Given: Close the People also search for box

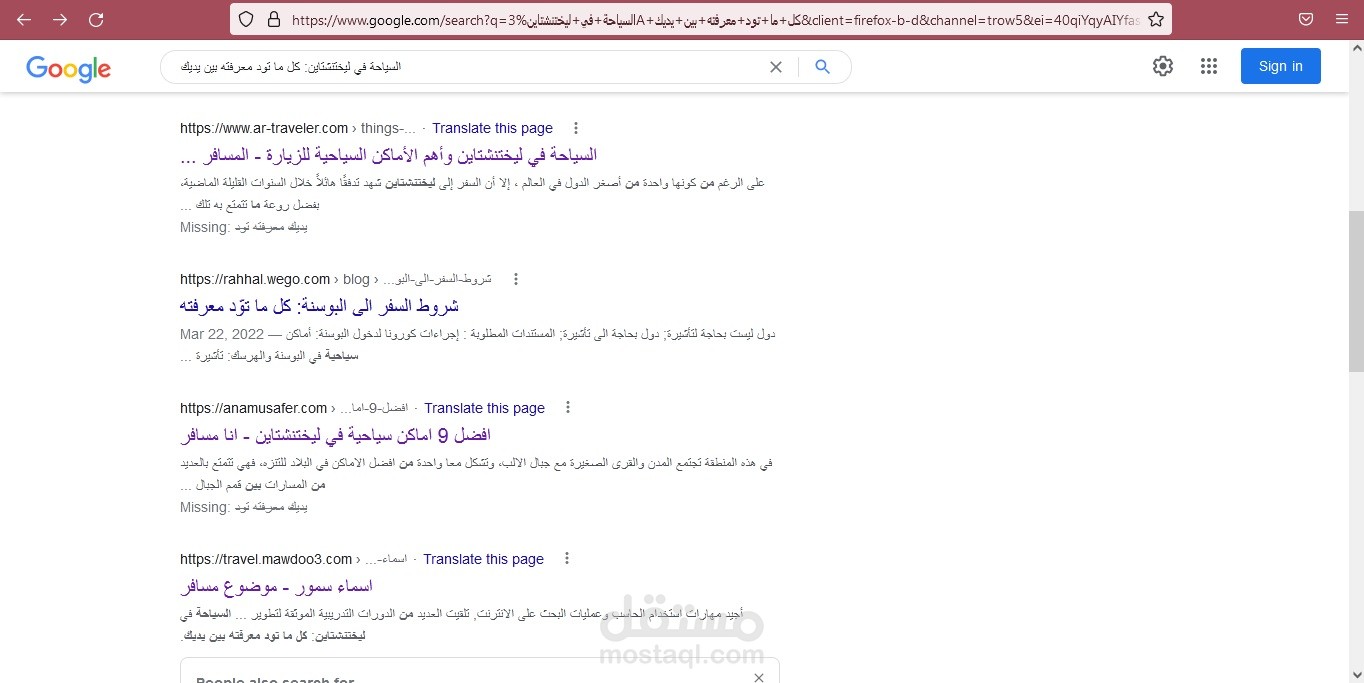Looking at the screenshot, I should 759,678.
